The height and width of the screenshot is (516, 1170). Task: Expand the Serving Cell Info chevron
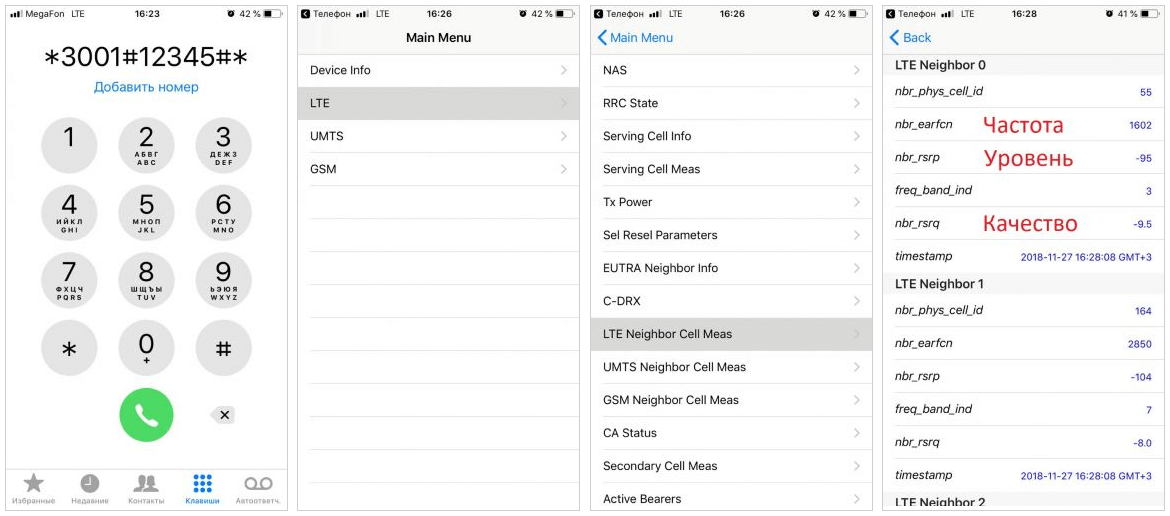click(x=857, y=136)
